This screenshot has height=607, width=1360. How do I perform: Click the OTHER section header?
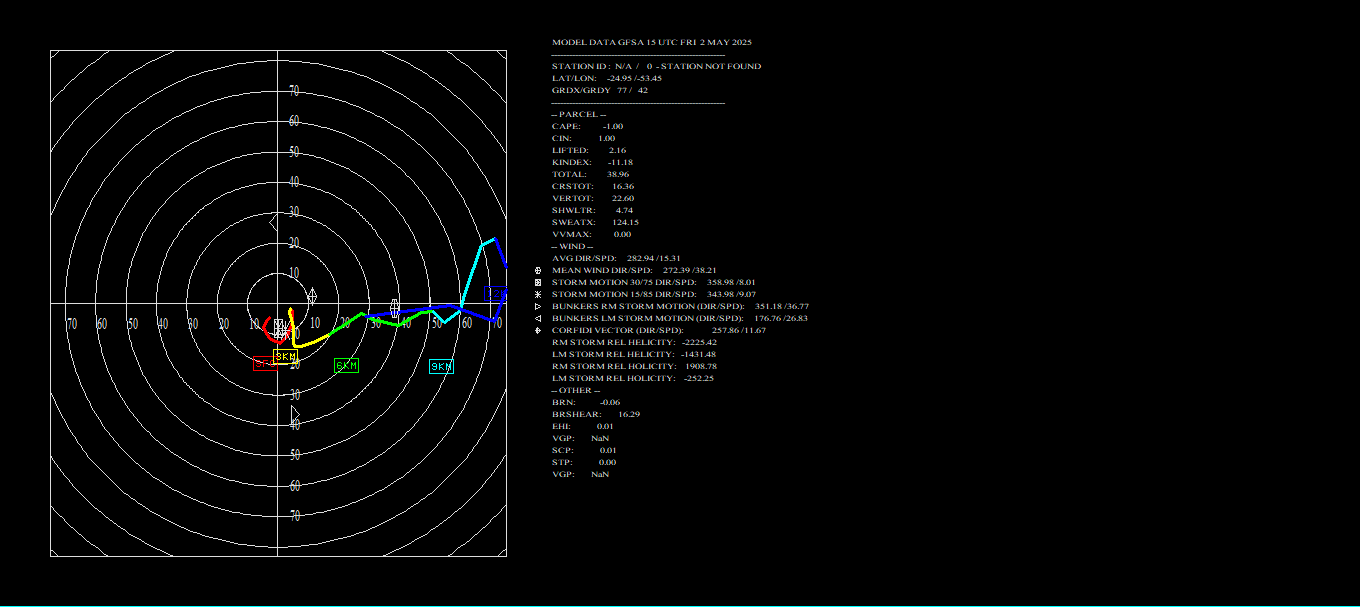(576, 390)
